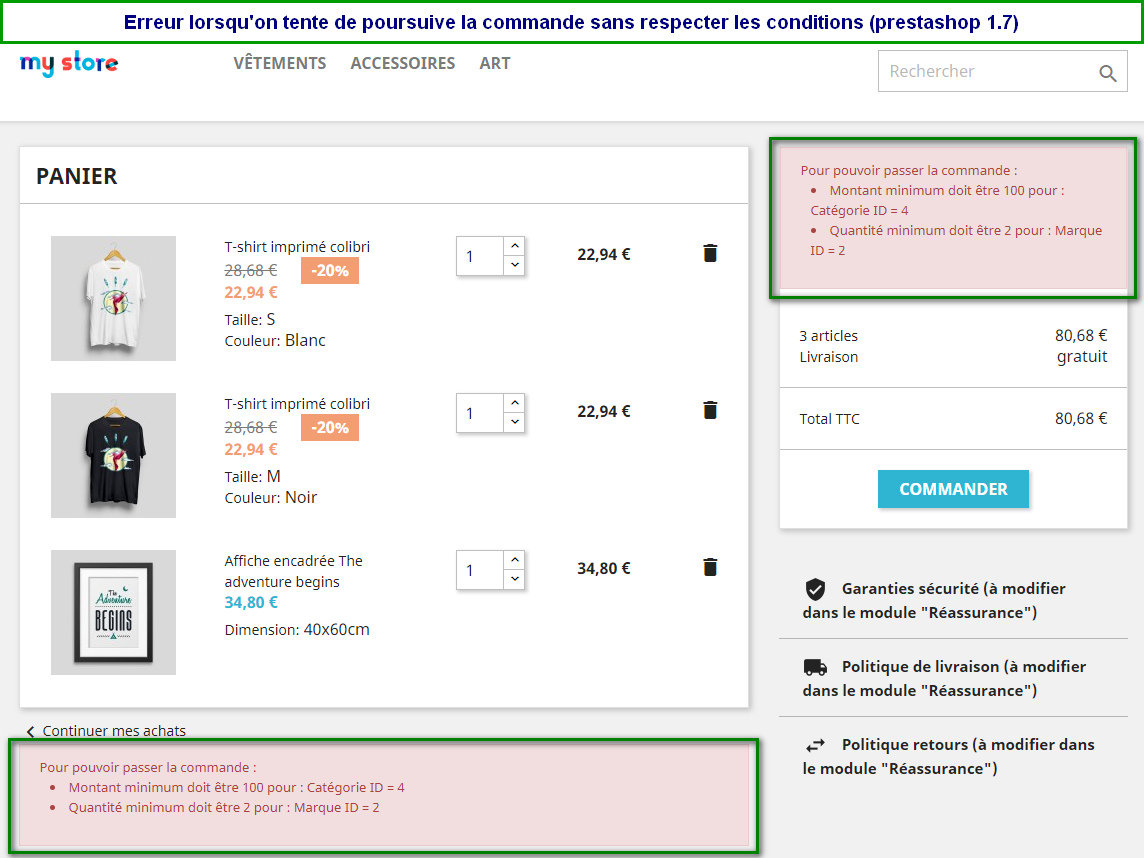Open the ACCESSOIRES menu
The image size is (1144, 858).
[402, 63]
